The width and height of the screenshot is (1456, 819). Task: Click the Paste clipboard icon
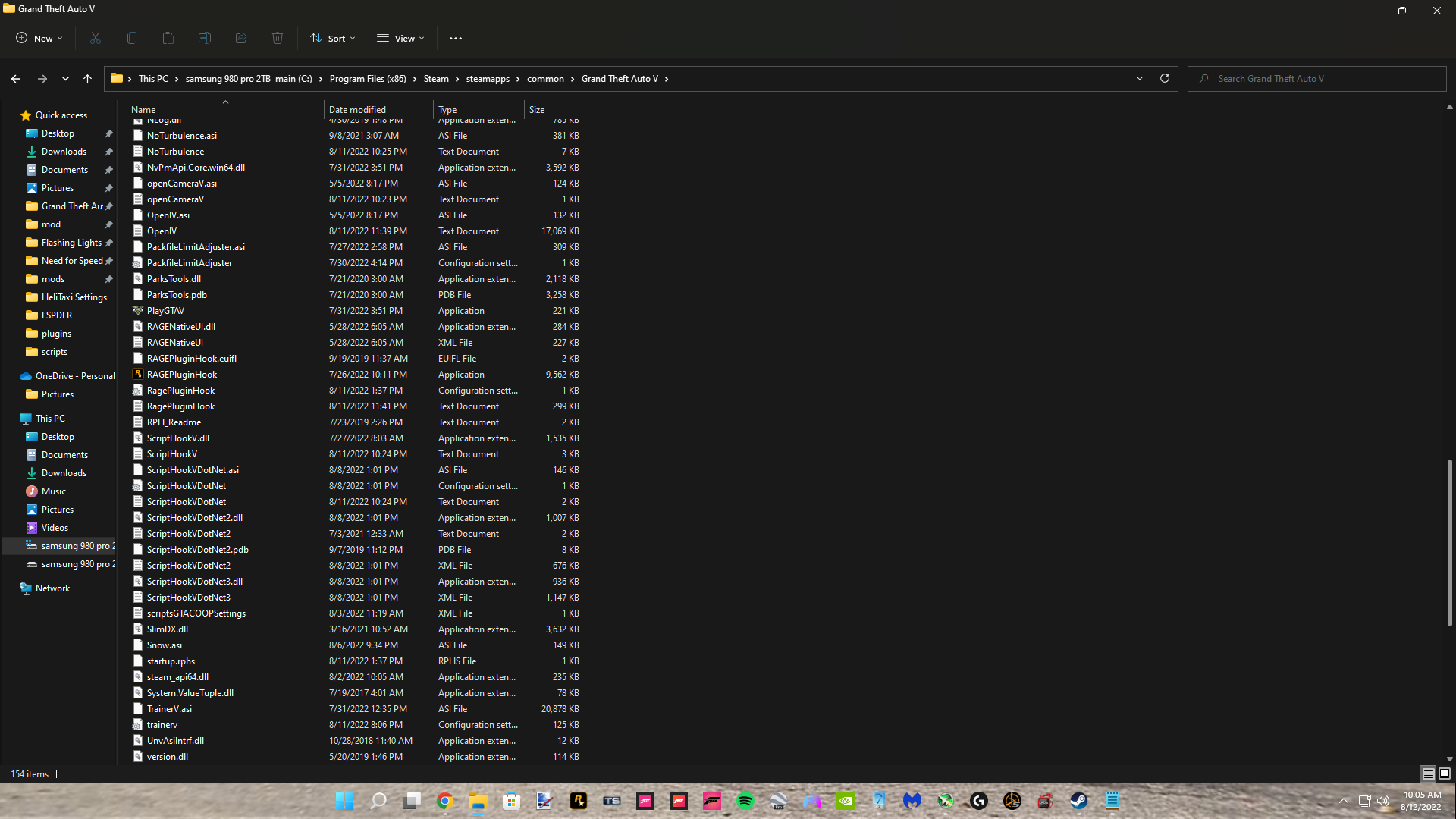pyautogui.click(x=168, y=38)
